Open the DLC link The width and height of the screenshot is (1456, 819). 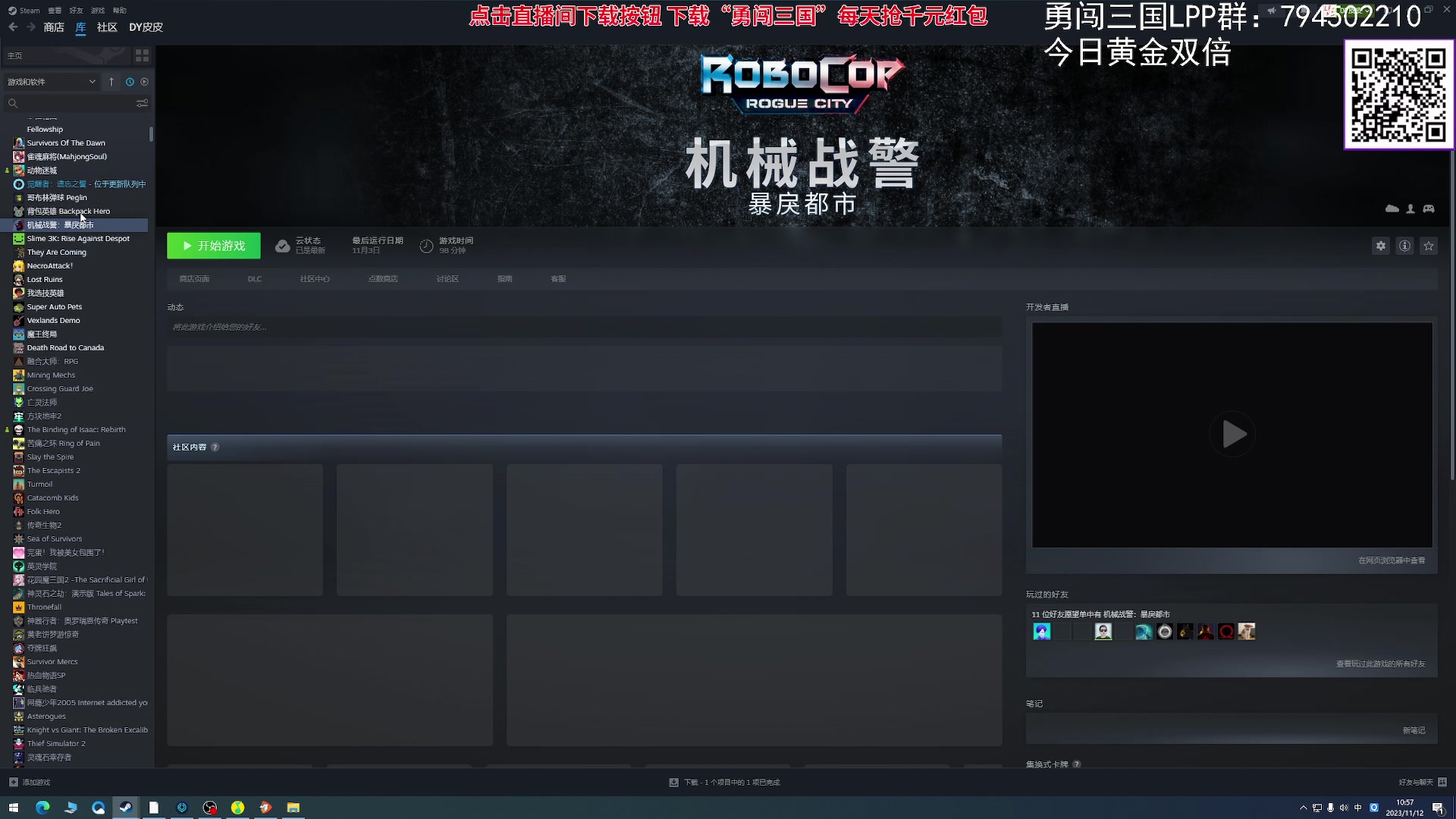(255, 279)
